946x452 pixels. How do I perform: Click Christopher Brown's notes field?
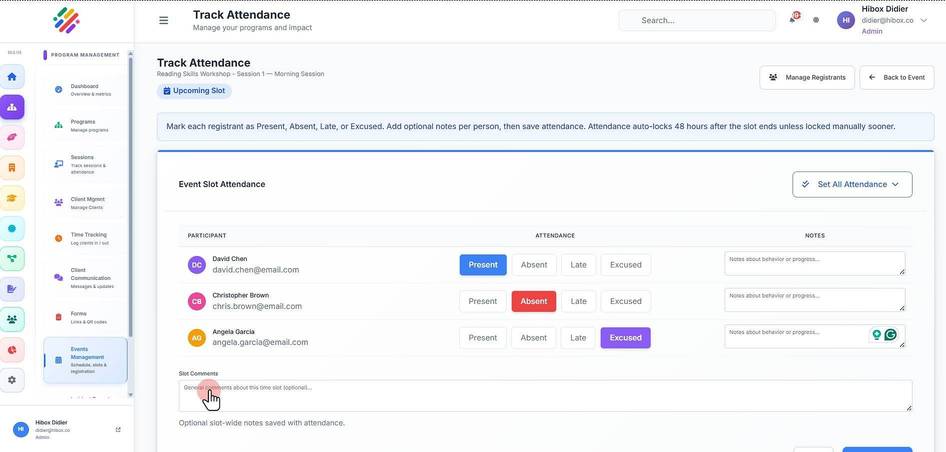814,300
